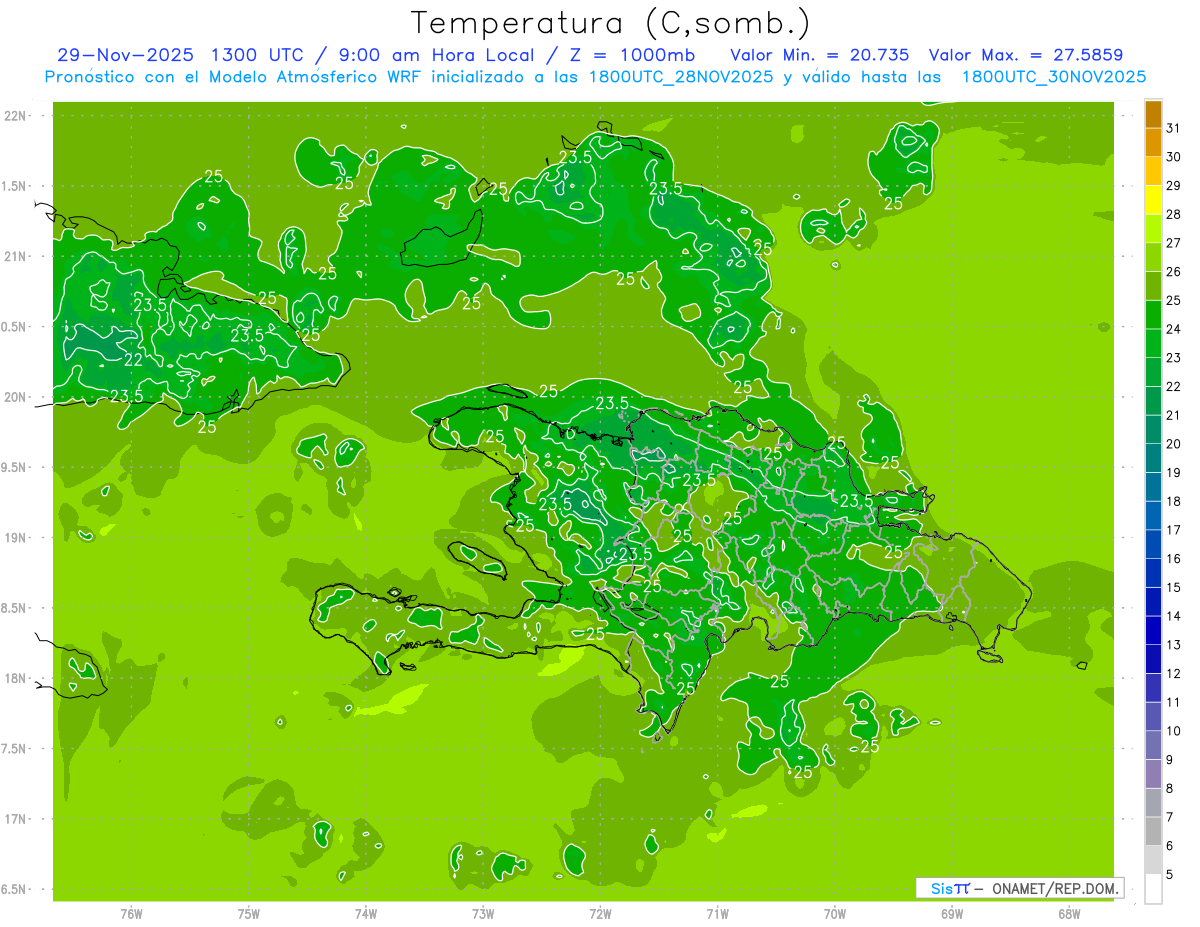Screen dimensions: 1200x927
Task: Click the '1300 UTC' forecast time
Action: 259,55
